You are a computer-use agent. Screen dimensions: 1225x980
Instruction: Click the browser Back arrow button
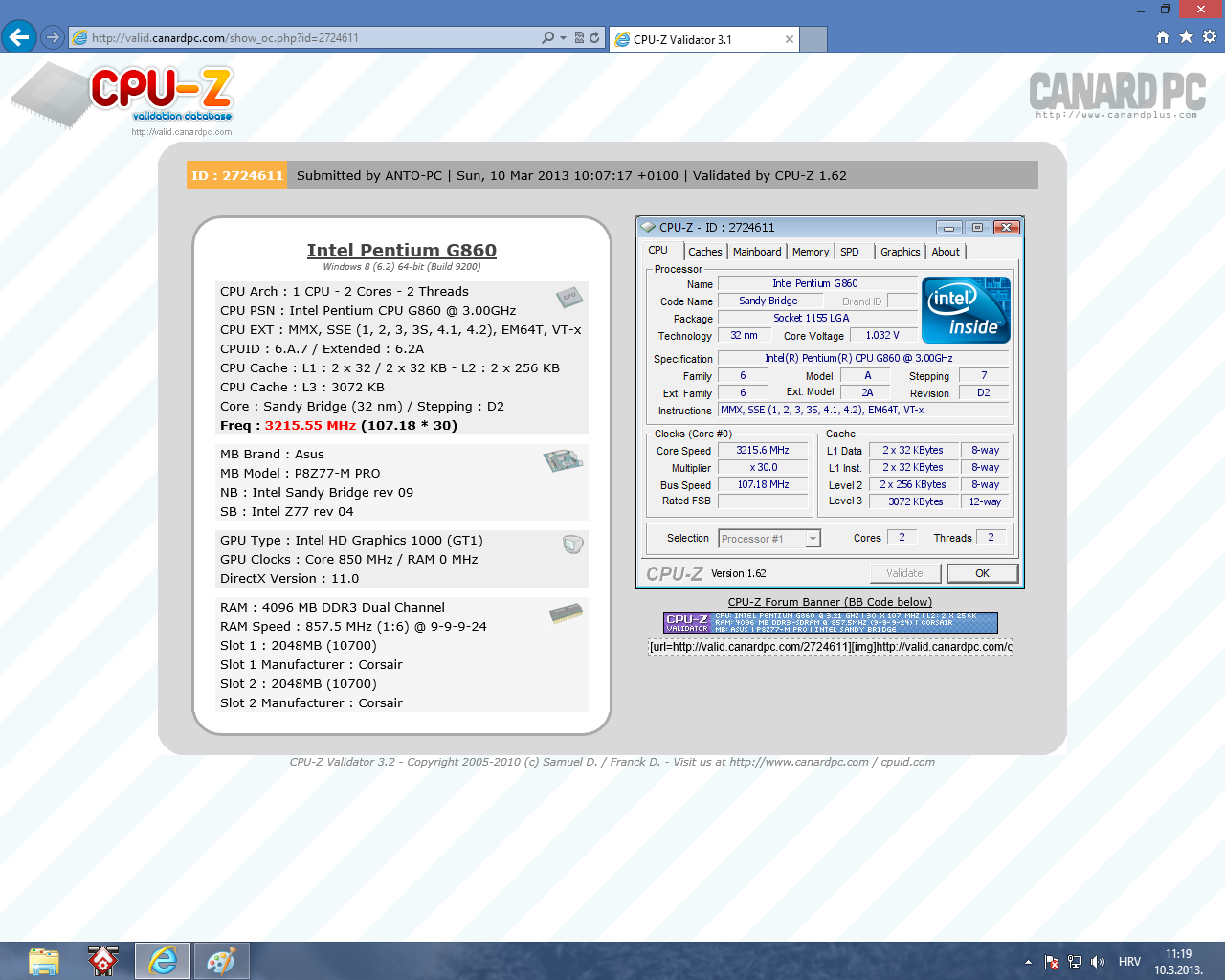(x=19, y=37)
